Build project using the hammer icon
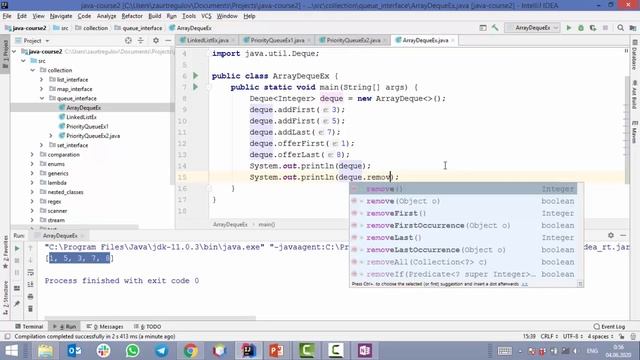 pos(495,28)
